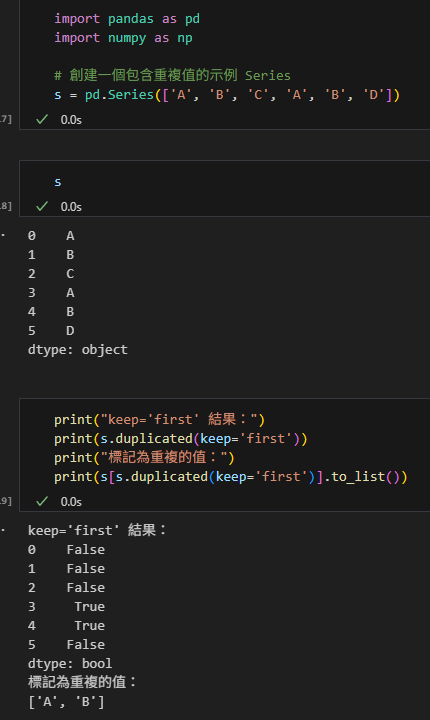430x720 pixels.
Task: Click output row '0 False'
Action: (x=66, y=550)
